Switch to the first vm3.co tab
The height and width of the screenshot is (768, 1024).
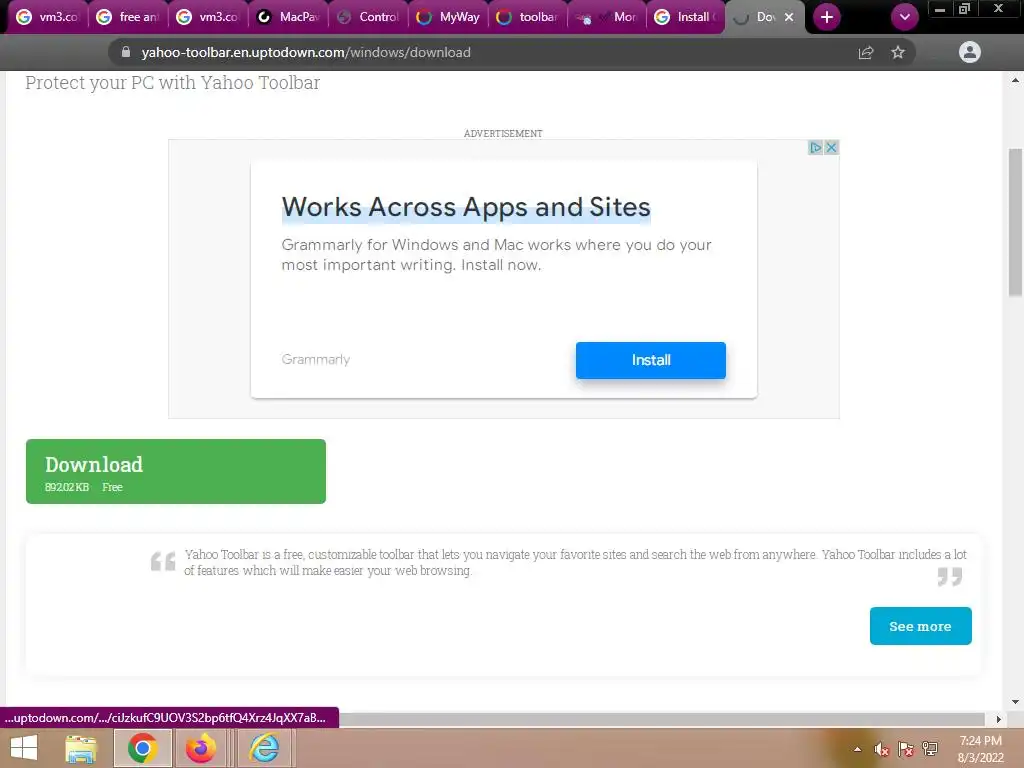[47, 17]
